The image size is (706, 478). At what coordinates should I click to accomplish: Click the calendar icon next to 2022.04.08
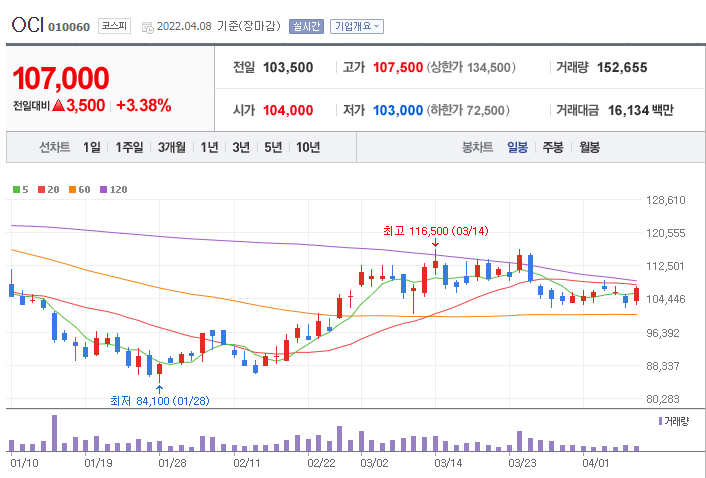[x=147, y=27]
